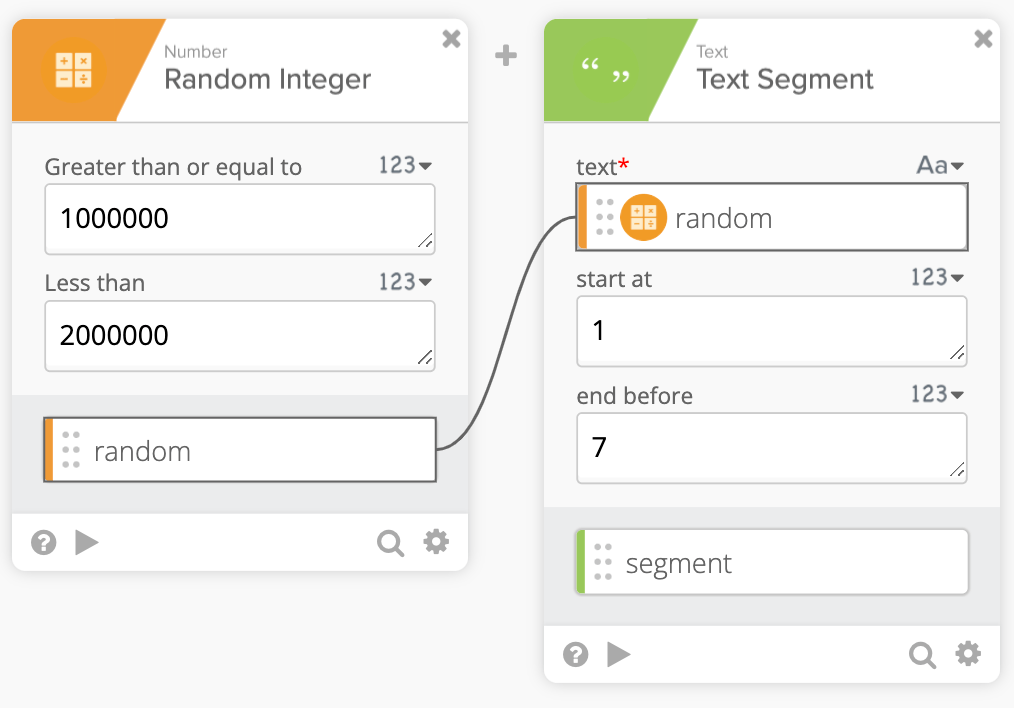Open help for Random Integer card
This screenshot has width=1014, height=708.
tap(43, 542)
